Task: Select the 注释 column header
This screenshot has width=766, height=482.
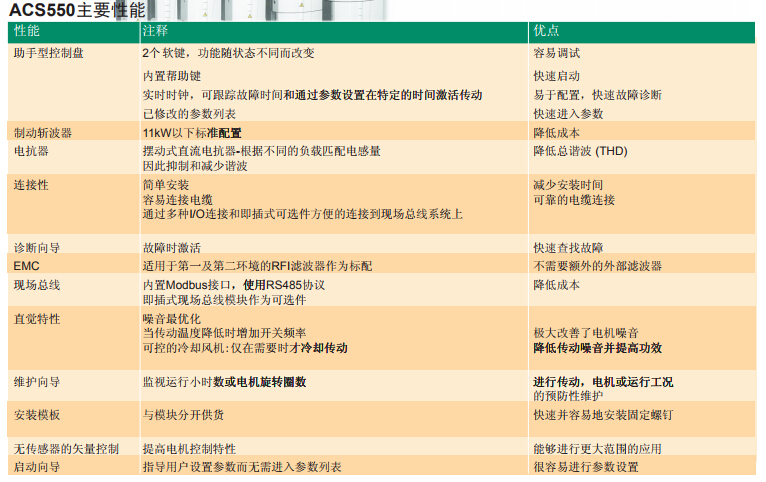Action: point(156,33)
